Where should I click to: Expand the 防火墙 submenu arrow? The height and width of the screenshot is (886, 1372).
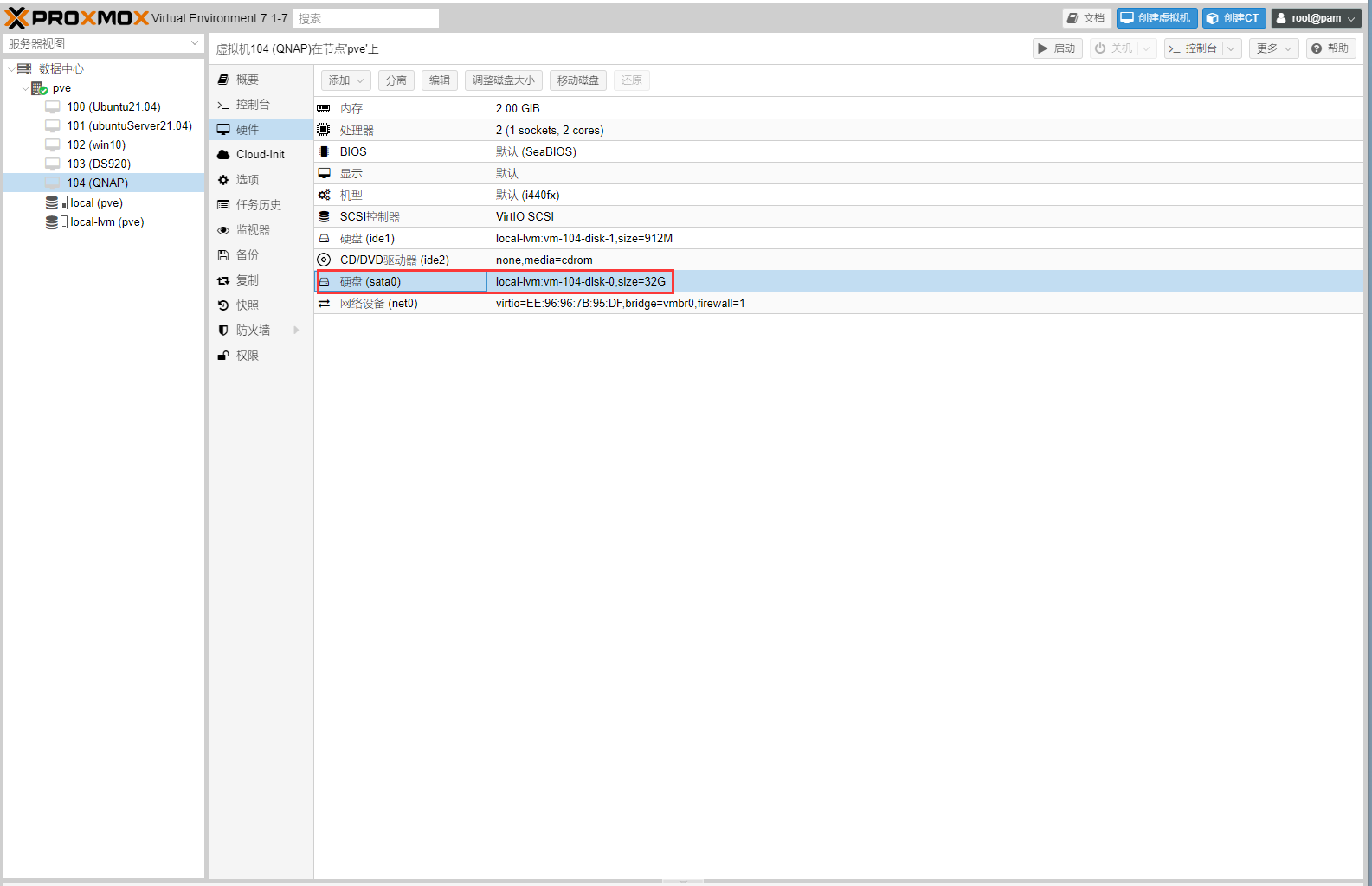[296, 331]
